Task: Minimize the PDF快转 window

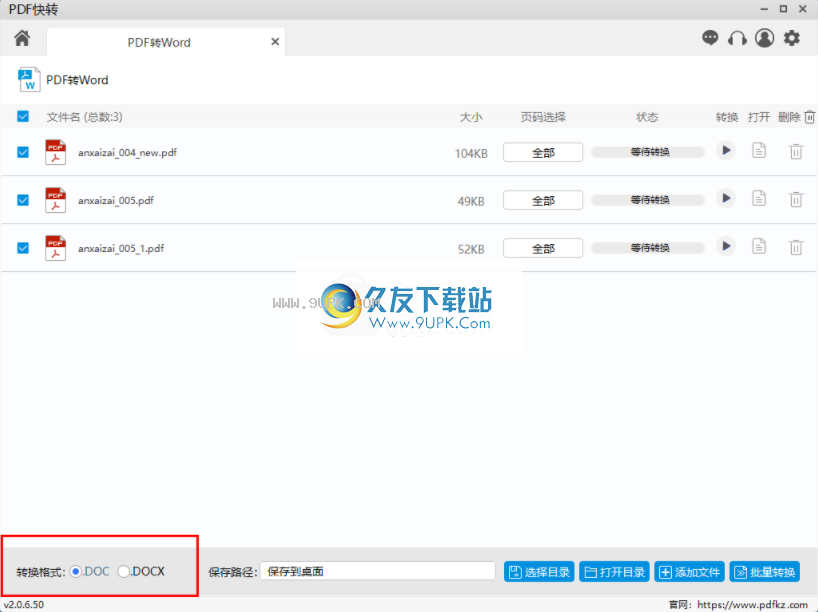Action: point(764,9)
